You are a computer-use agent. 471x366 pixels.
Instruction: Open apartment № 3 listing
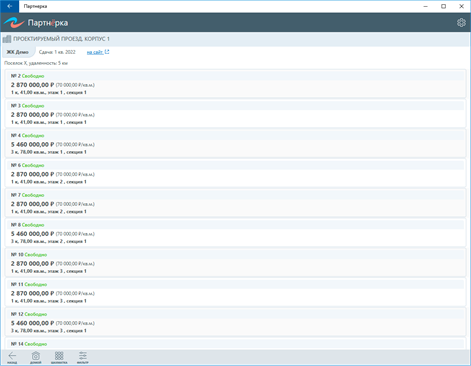235,114
